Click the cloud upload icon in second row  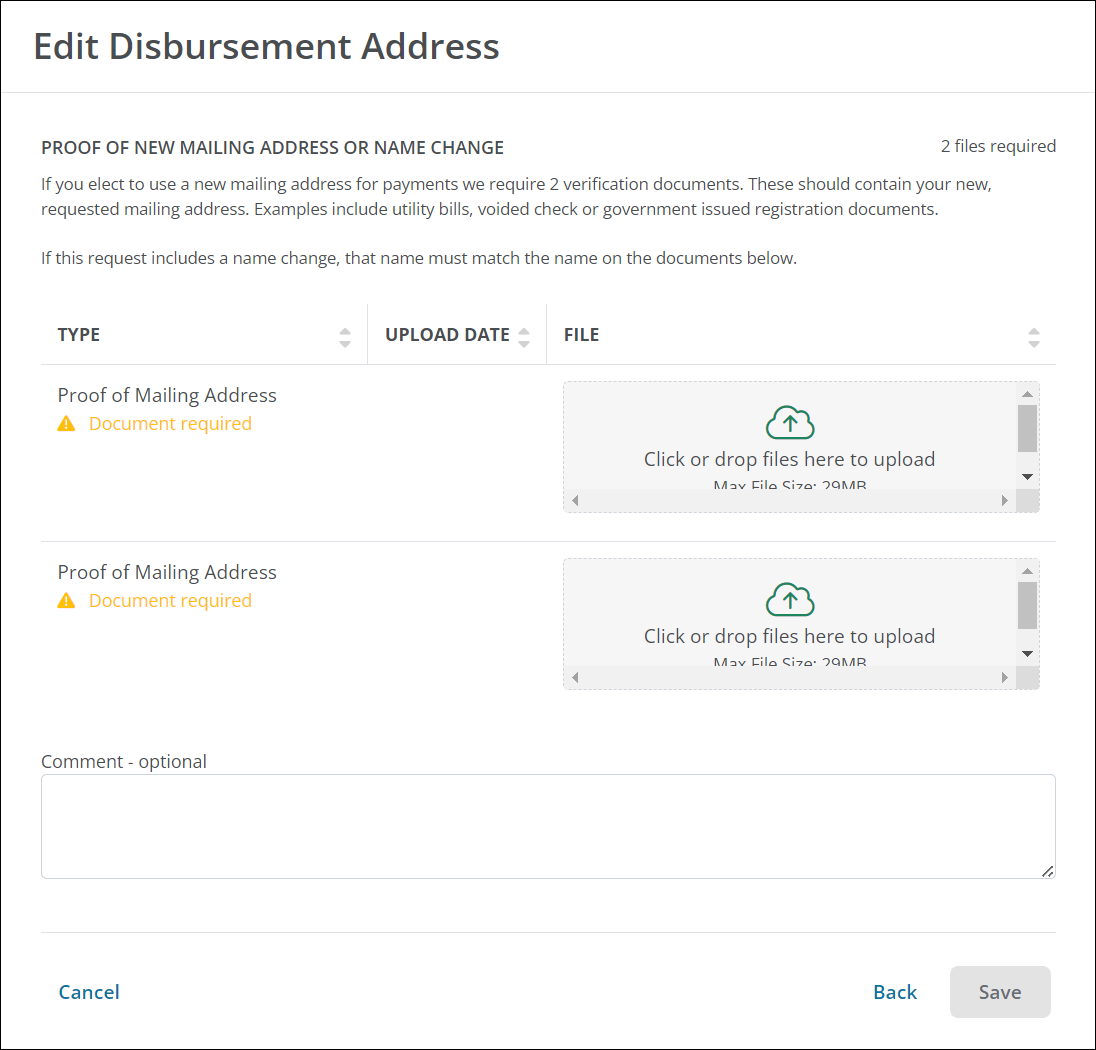point(790,600)
